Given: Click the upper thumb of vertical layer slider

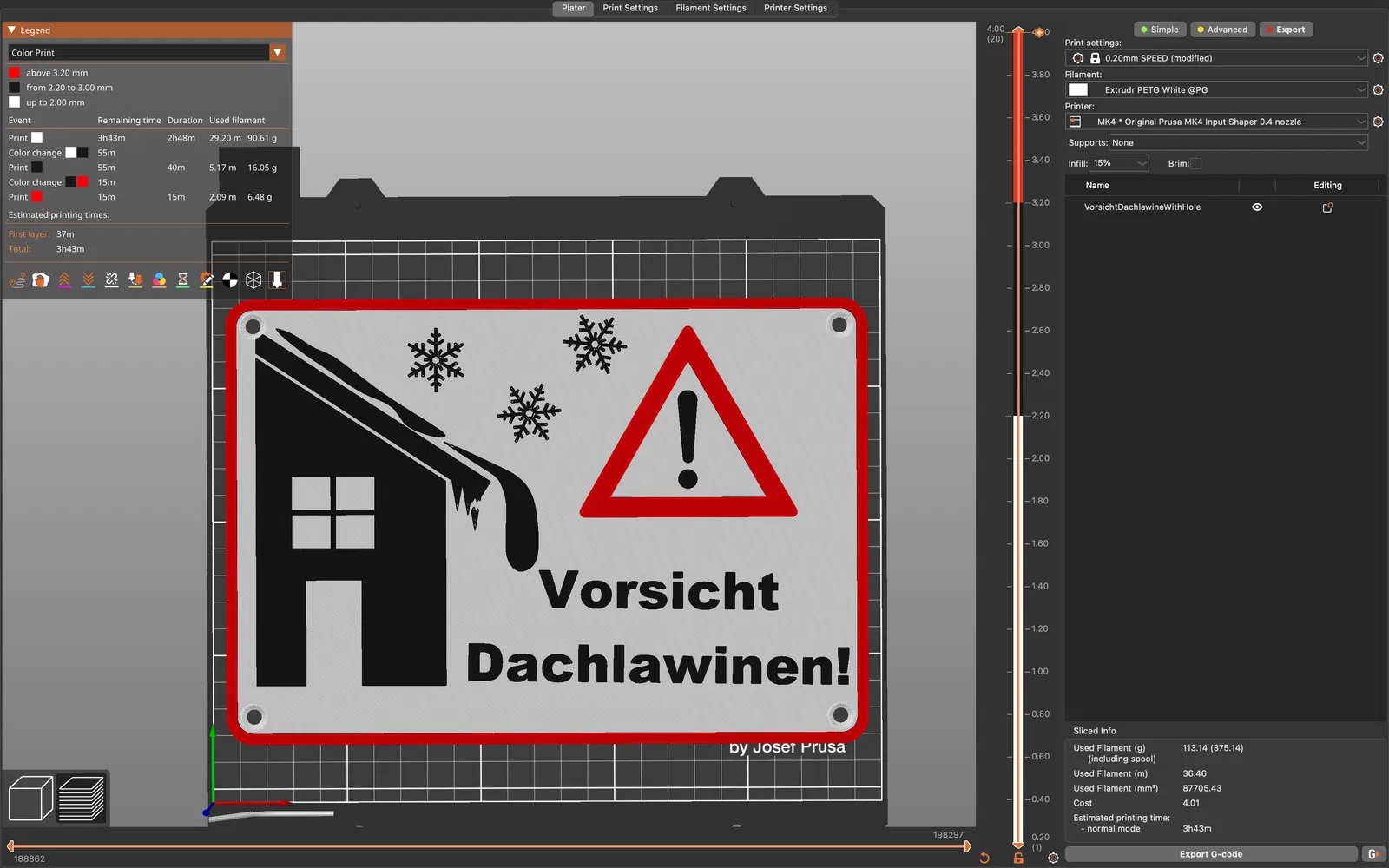Looking at the screenshot, I should pyautogui.click(x=1018, y=31).
